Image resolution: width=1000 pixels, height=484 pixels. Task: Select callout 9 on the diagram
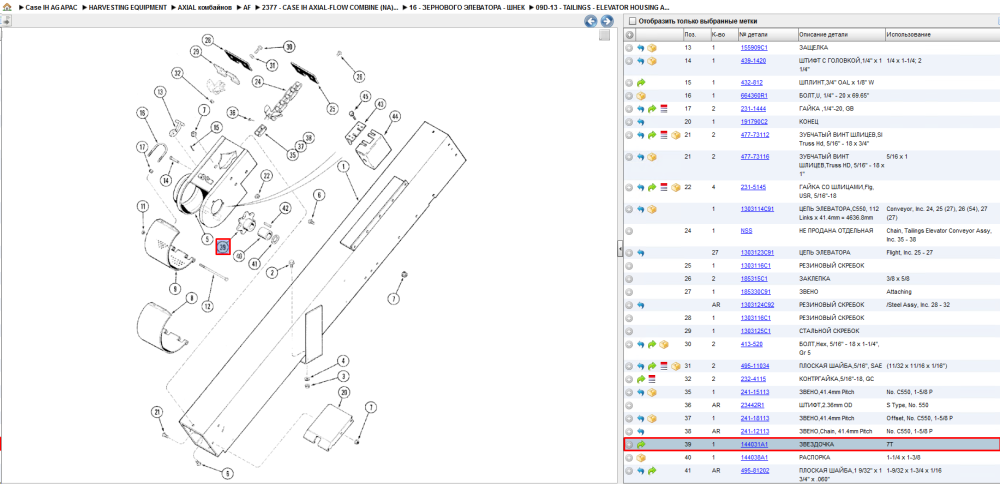tap(174, 289)
